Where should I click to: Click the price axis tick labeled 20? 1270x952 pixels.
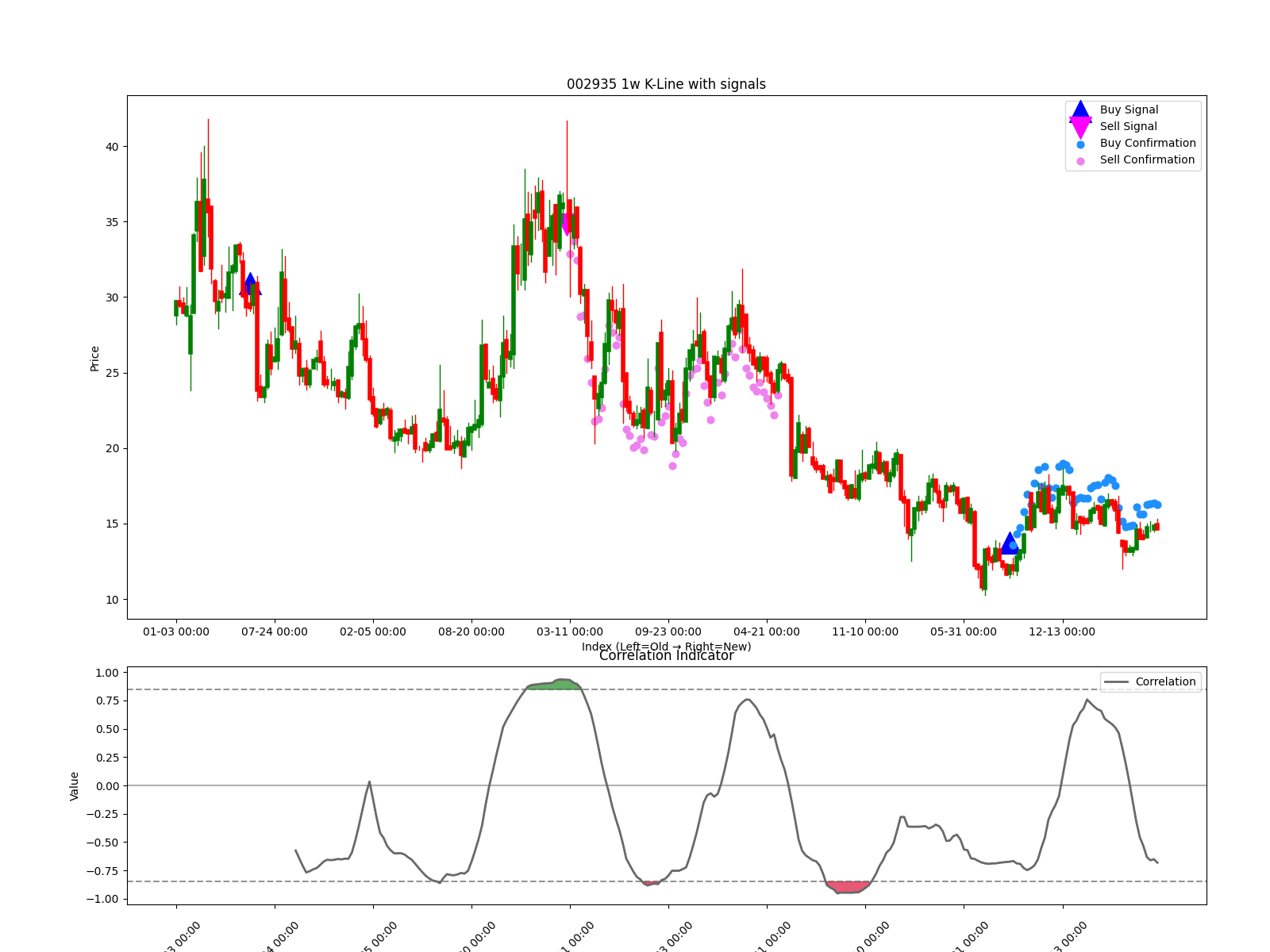coord(112,448)
